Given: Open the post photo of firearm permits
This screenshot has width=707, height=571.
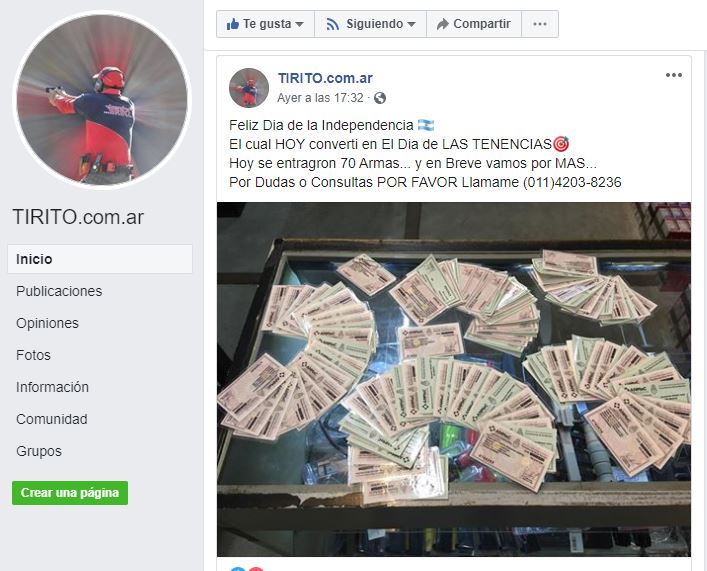Looking at the screenshot, I should click(454, 379).
